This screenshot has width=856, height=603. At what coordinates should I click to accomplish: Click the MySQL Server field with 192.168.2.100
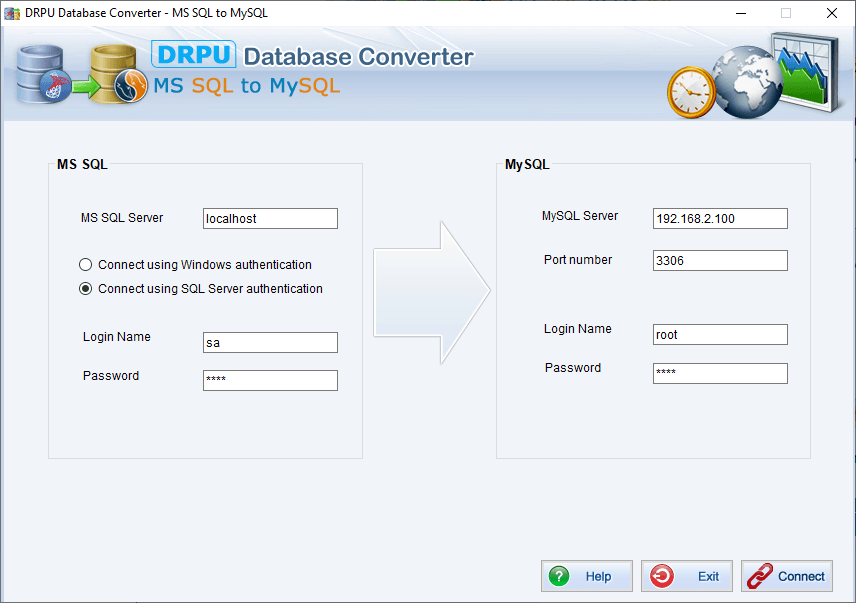(720, 218)
